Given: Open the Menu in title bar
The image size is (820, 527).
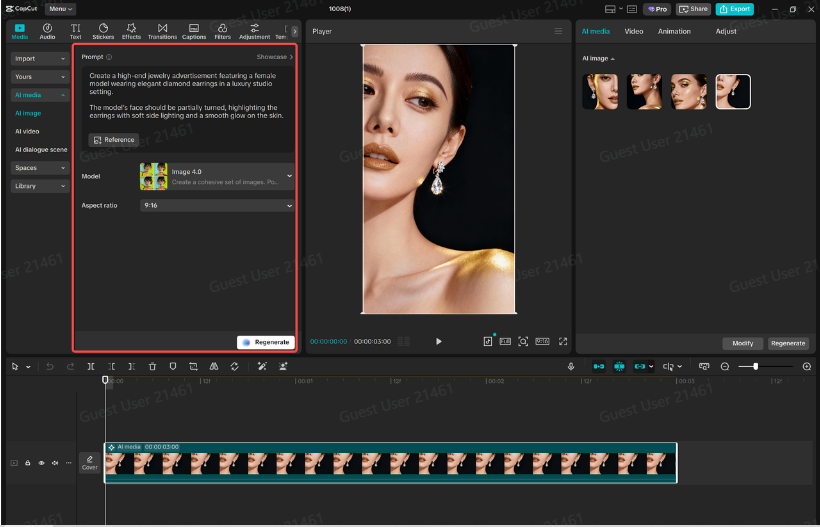Looking at the screenshot, I should tap(59, 9).
